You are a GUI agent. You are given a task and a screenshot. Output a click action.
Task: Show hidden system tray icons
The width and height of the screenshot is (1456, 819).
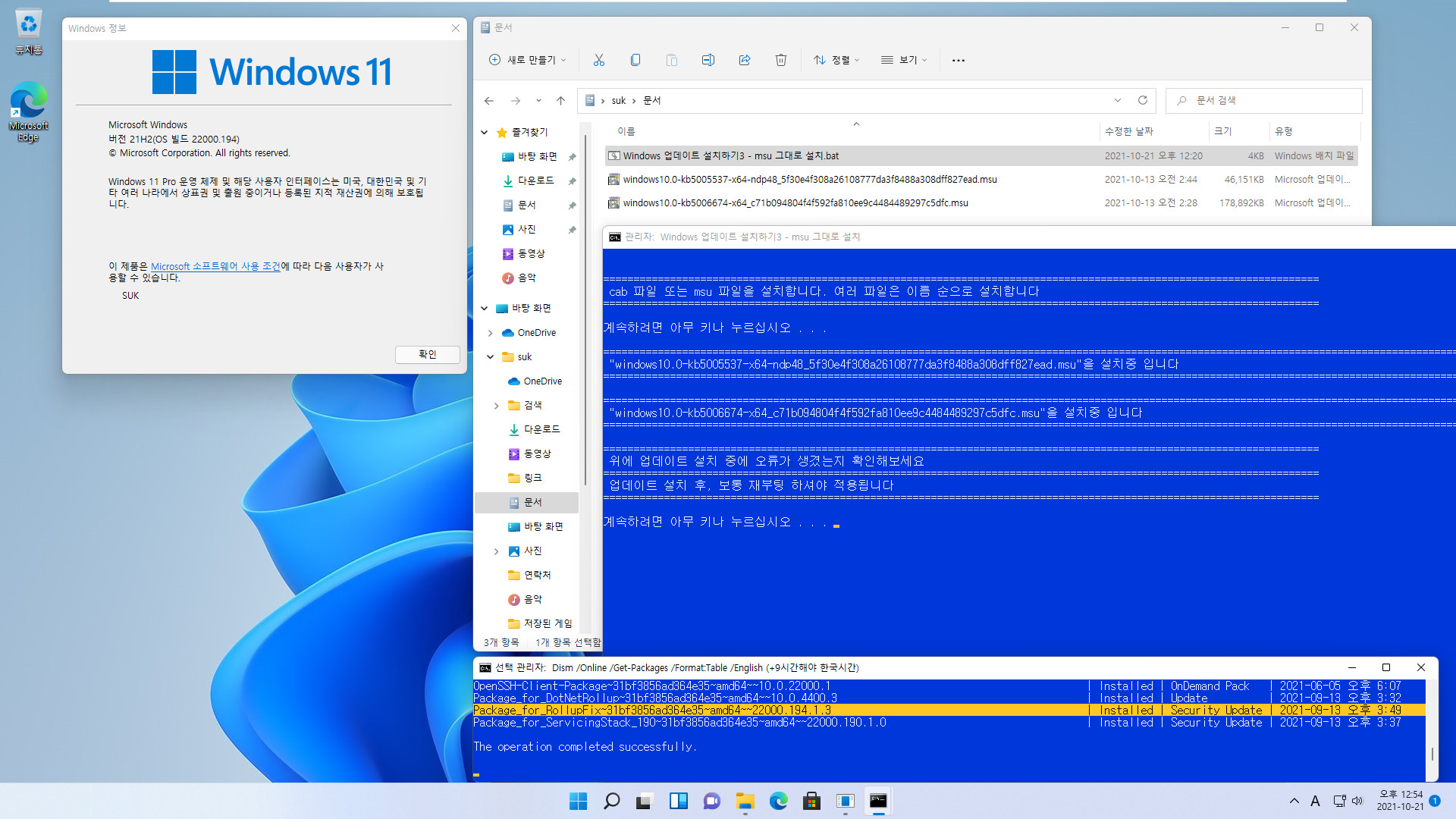point(1294,801)
